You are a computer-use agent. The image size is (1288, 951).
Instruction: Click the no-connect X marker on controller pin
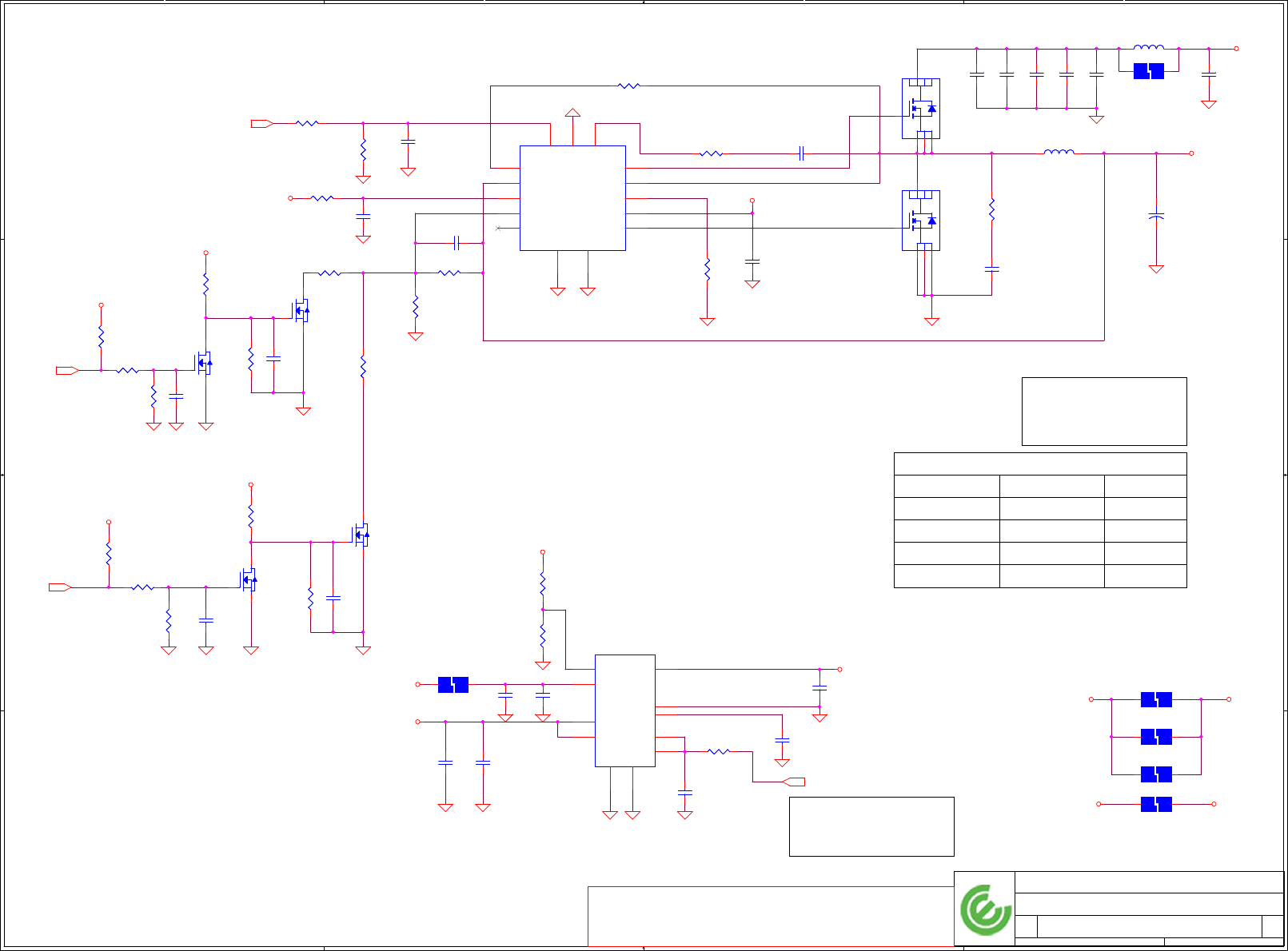tap(498, 229)
